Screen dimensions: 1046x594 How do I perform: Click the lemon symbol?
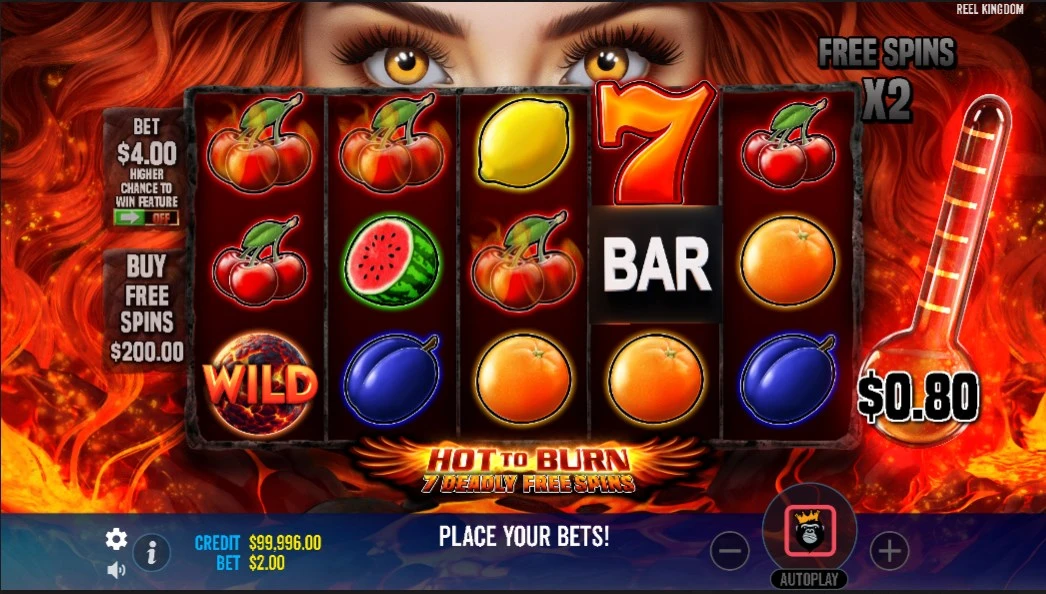coord(524,142)
